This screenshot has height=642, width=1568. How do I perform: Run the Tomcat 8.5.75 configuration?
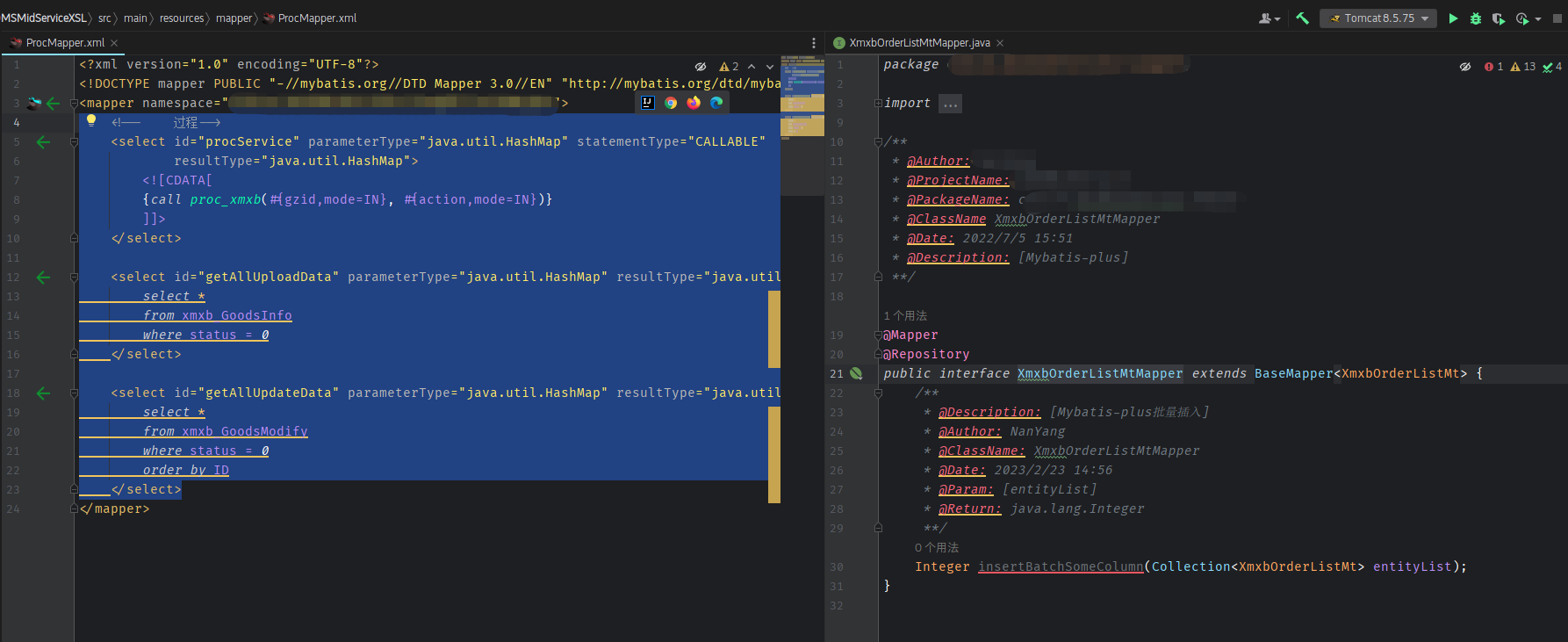pyautogui.click(x=1453, y=18)
